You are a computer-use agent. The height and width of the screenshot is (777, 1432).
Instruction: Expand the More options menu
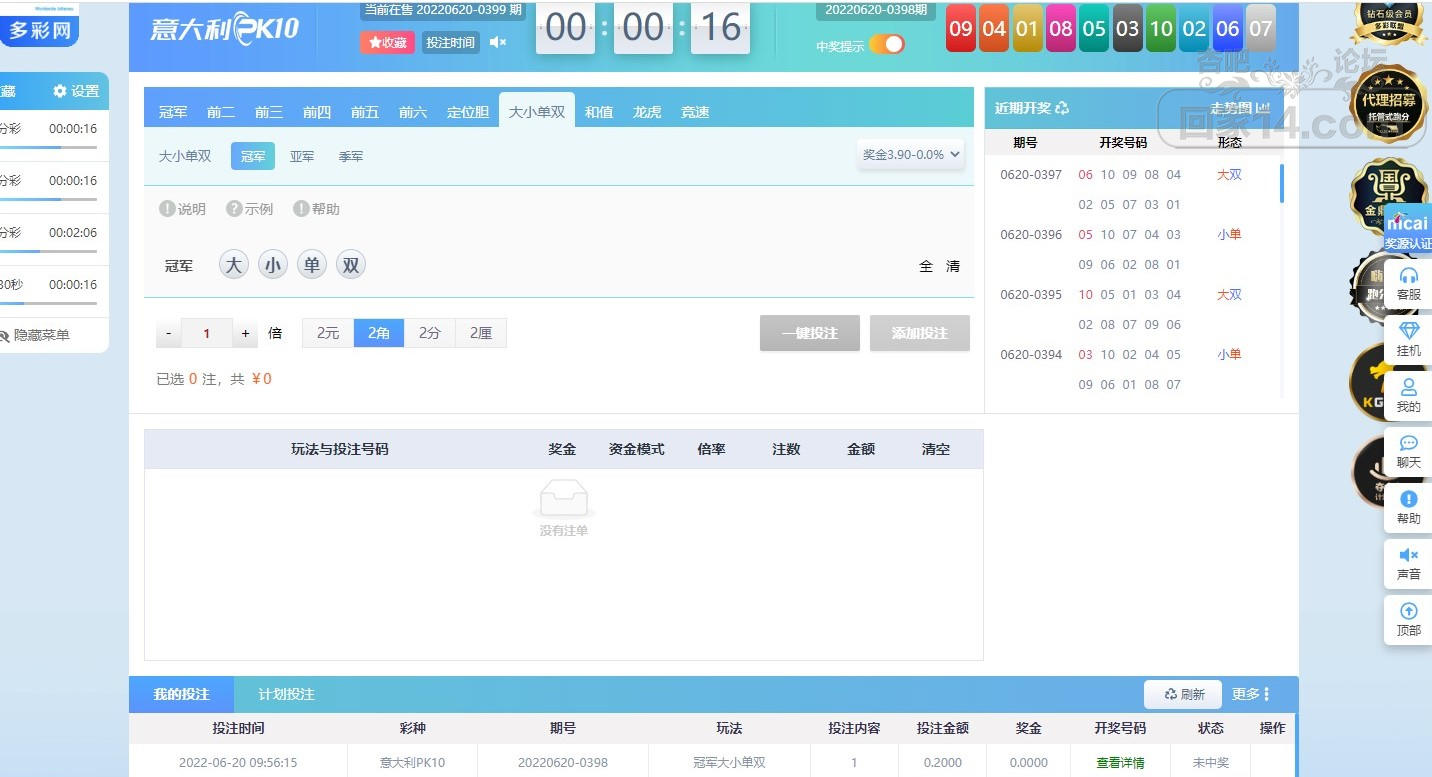pos(1251,694)
